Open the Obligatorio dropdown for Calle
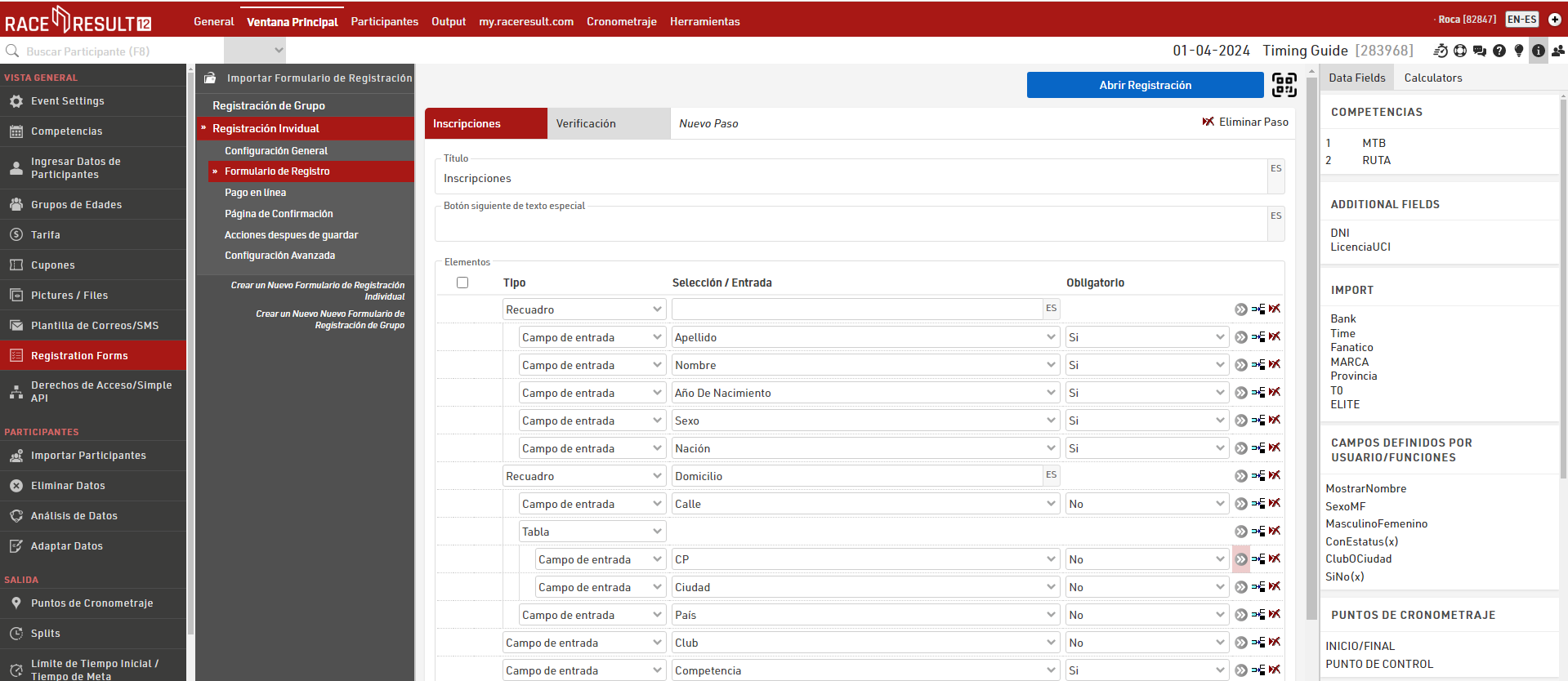The width and height of the screenshot is (1568, 681). click(x=1146, y=504)
